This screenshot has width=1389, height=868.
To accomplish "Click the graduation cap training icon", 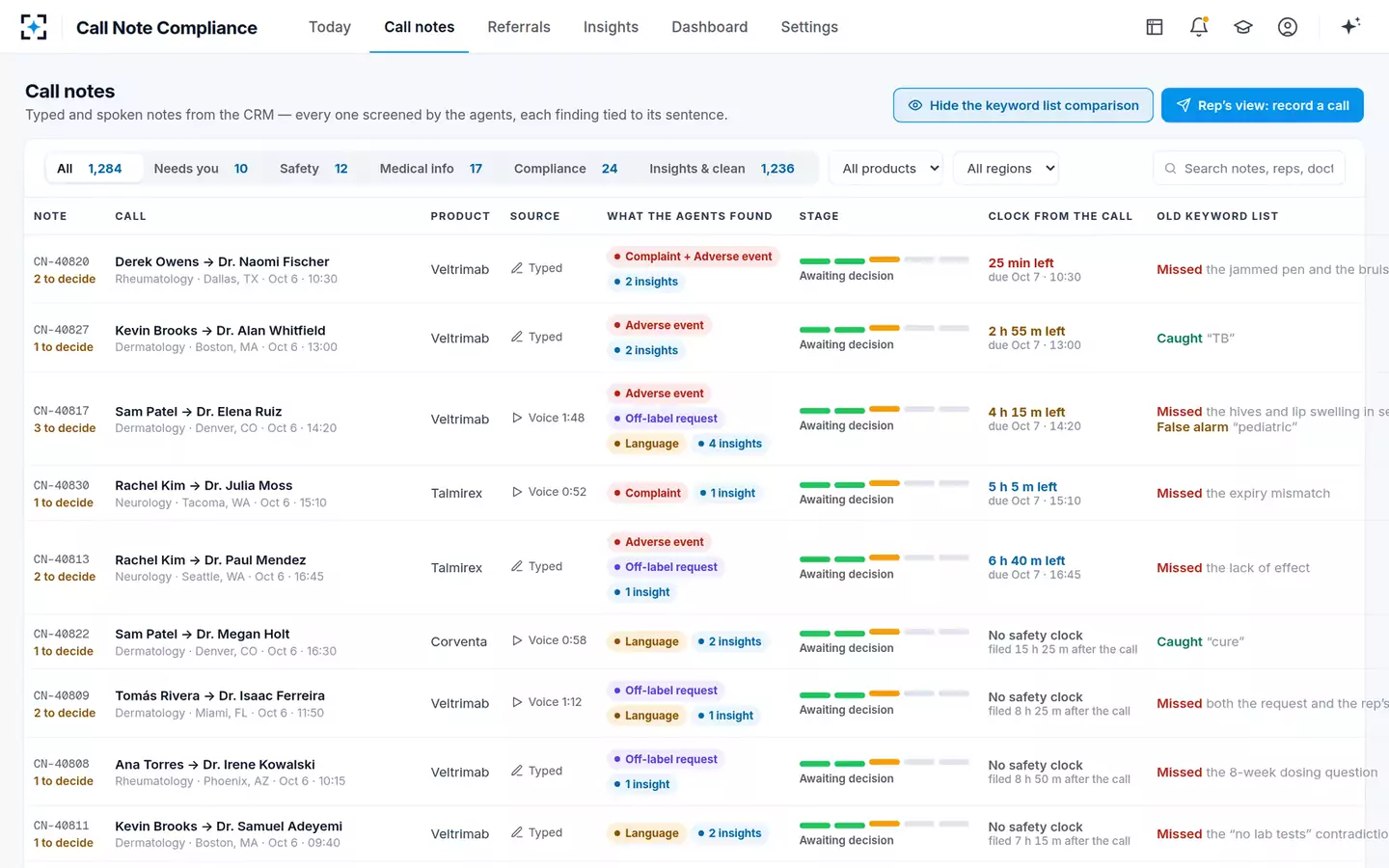I will point(1243,27).
